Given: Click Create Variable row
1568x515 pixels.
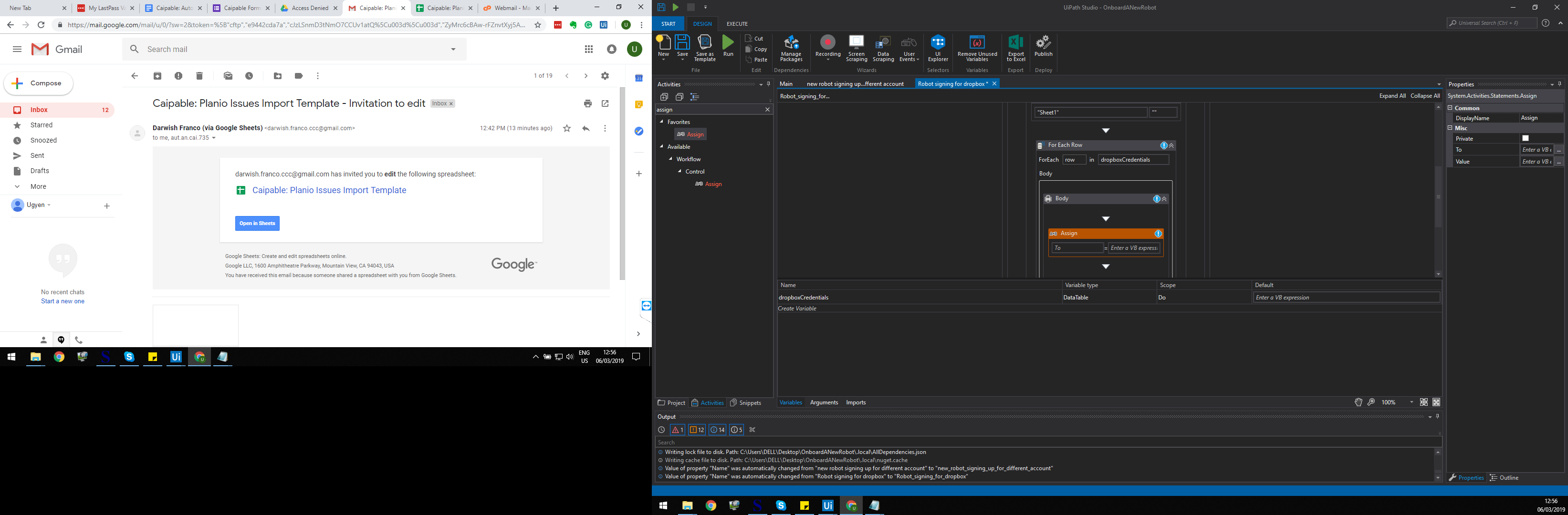Looking at the screenshot, I should pyautogui.click(x=797, y=308).
